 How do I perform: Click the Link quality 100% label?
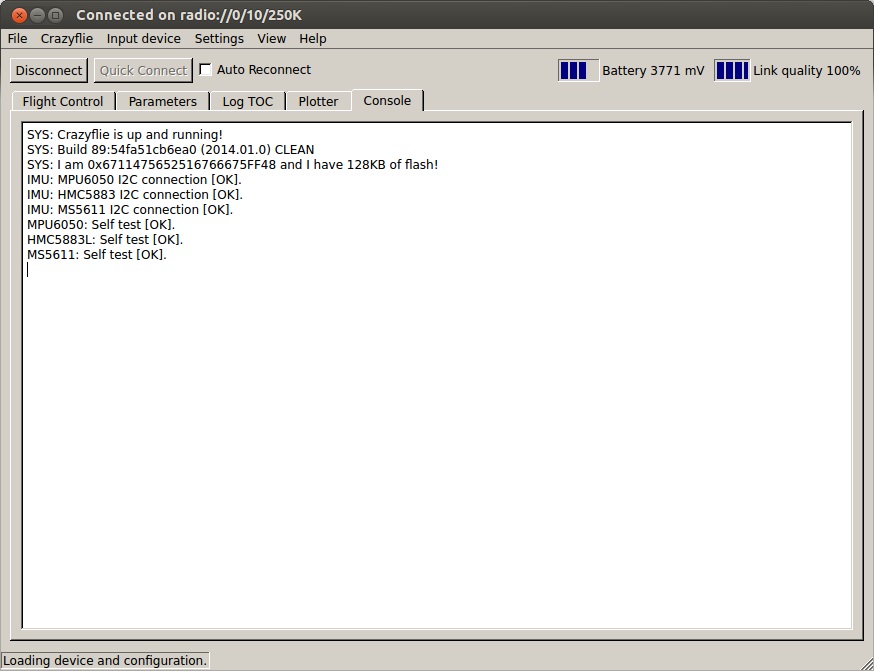(x=807, y=71)
